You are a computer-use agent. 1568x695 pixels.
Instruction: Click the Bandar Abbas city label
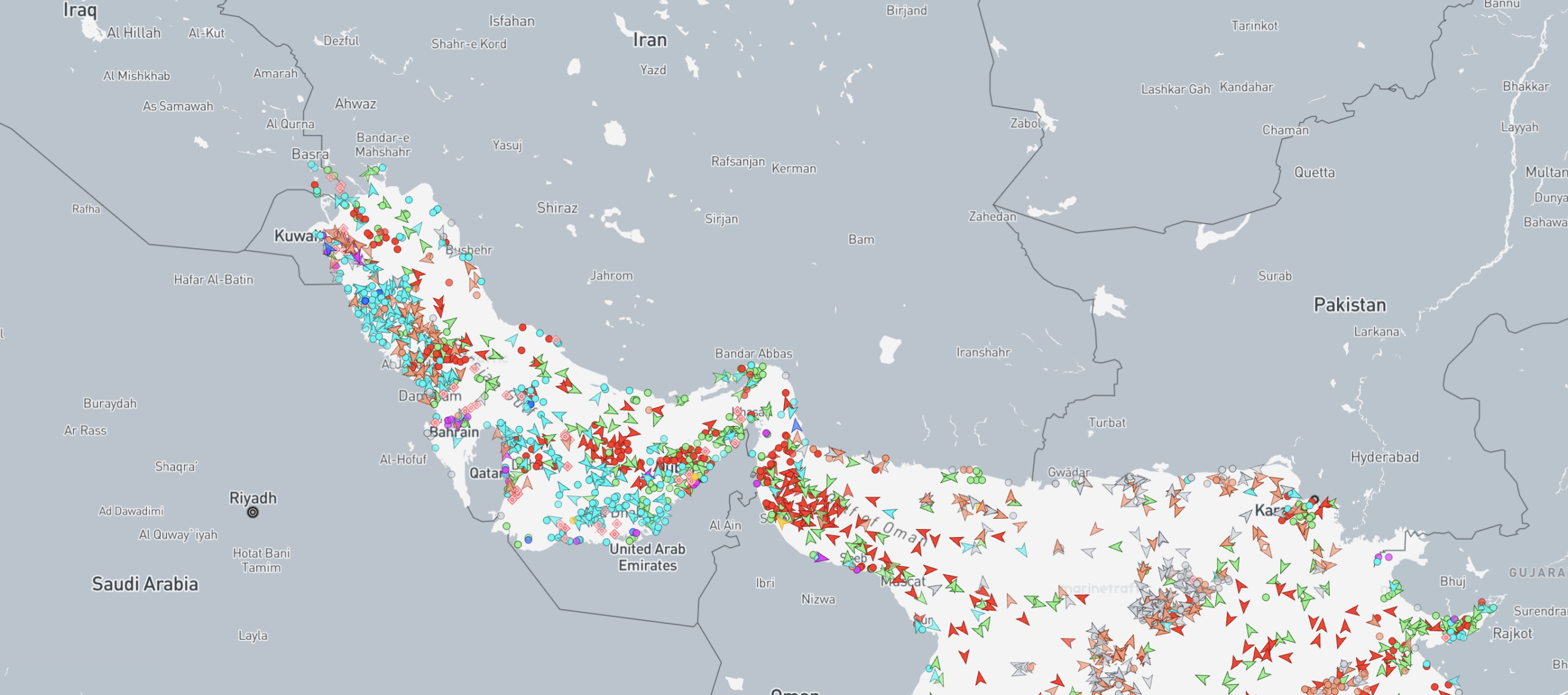pos(753,353)
